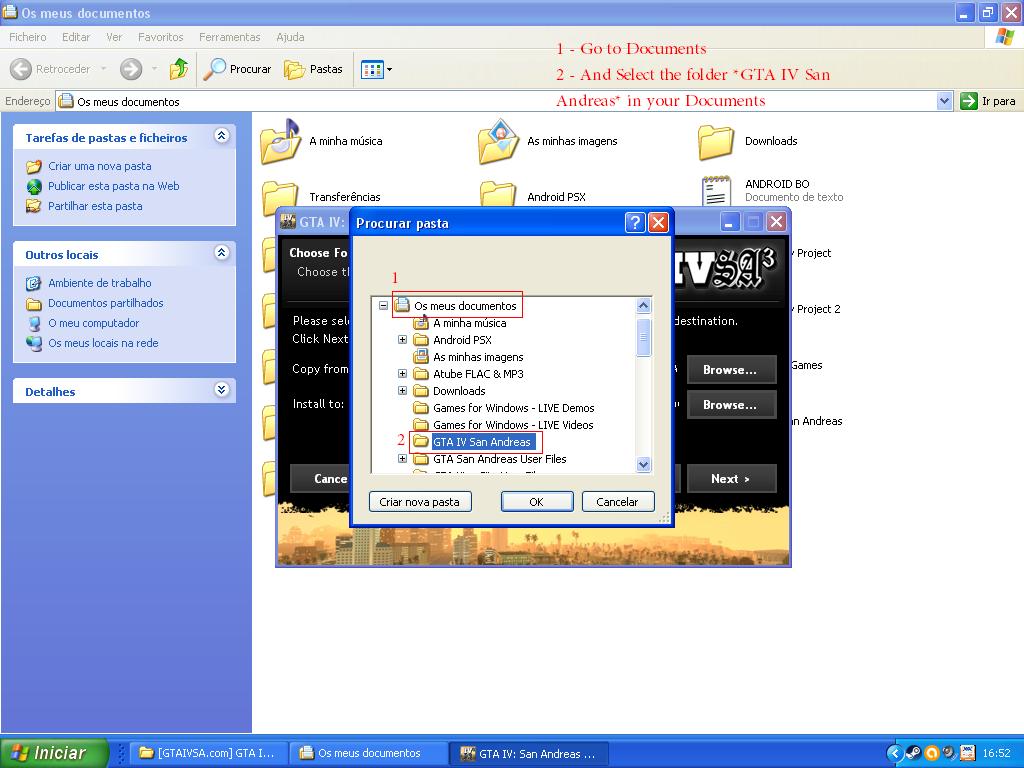This screenshot has height=768, width=1024.
Task: Open Documentos partilhados link
Action: 106,303
